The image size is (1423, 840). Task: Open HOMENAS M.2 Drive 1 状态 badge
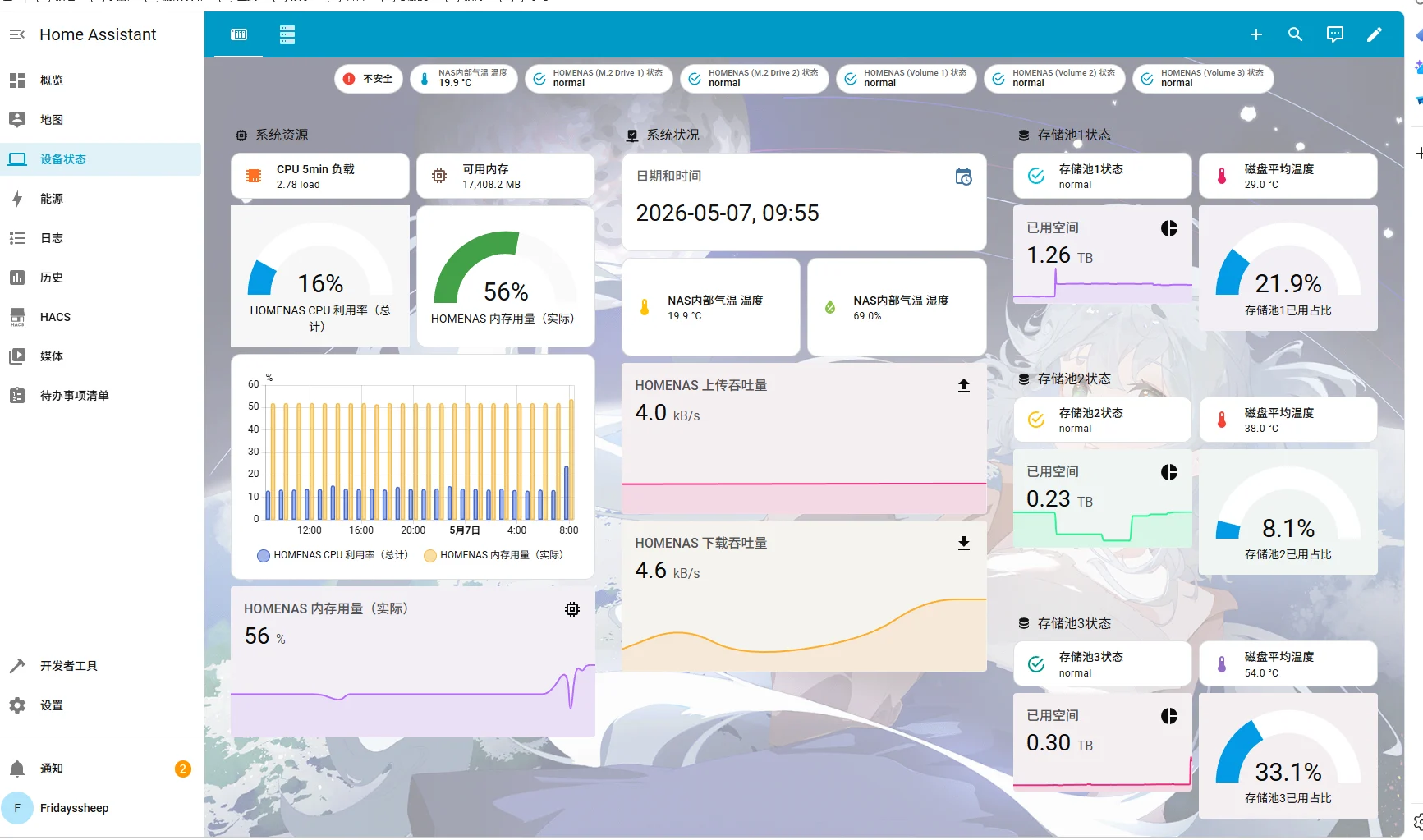(599, 79)
